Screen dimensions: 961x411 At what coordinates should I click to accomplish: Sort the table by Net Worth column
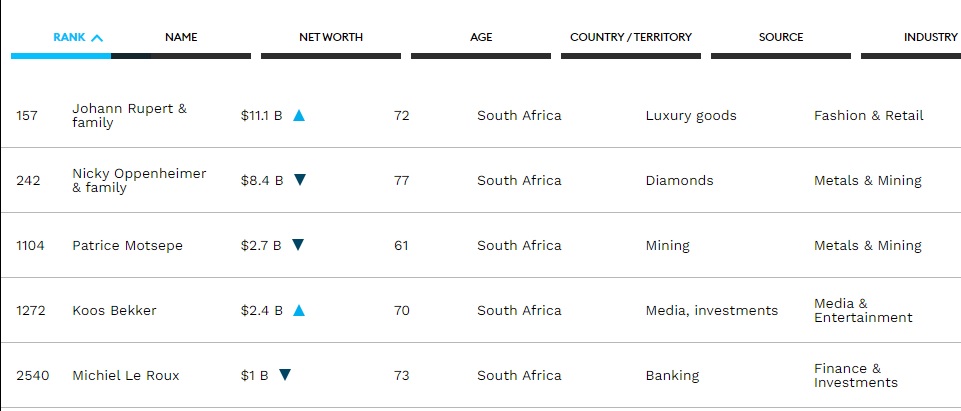coord(331,37)
